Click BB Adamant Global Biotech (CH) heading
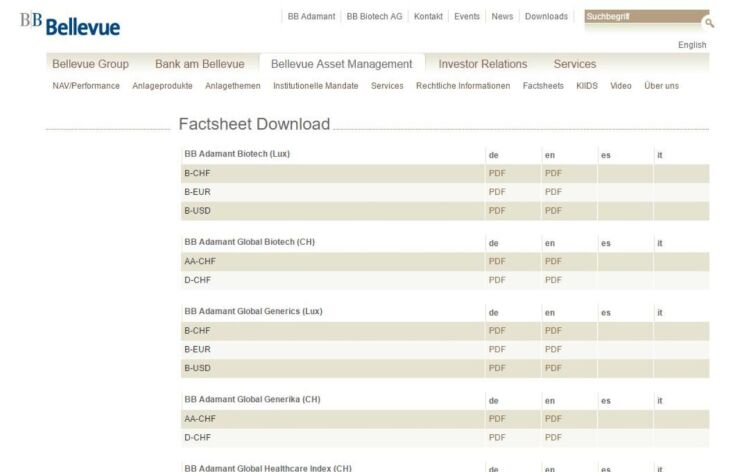The image size is (756, 472). [249, 242]
